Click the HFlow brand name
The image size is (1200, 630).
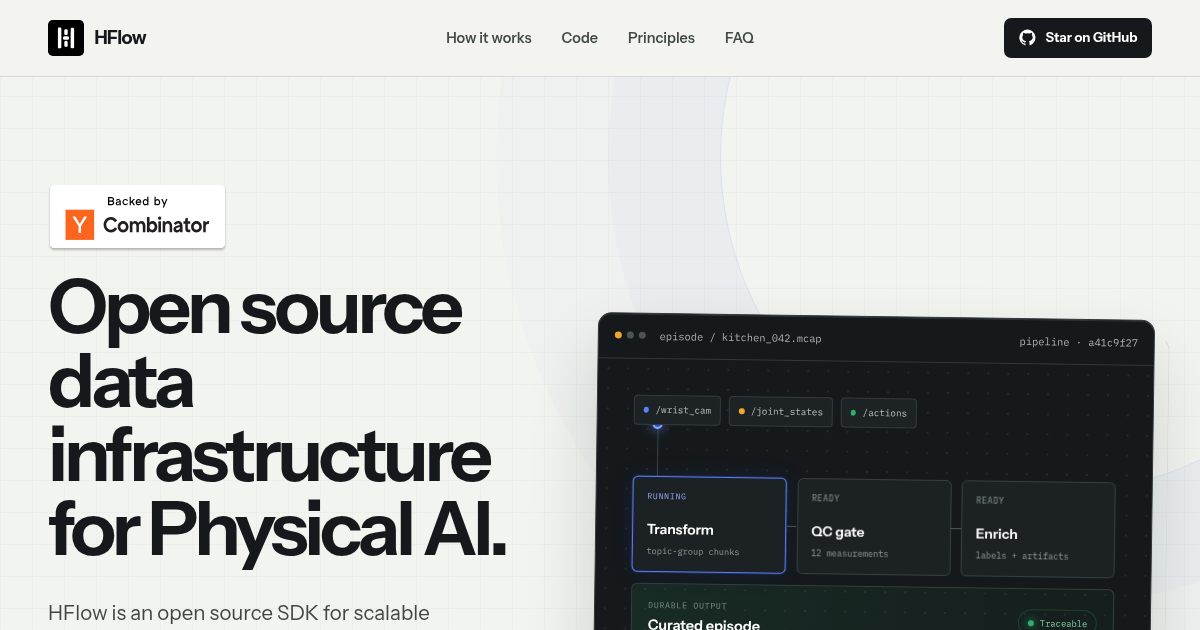120,38
